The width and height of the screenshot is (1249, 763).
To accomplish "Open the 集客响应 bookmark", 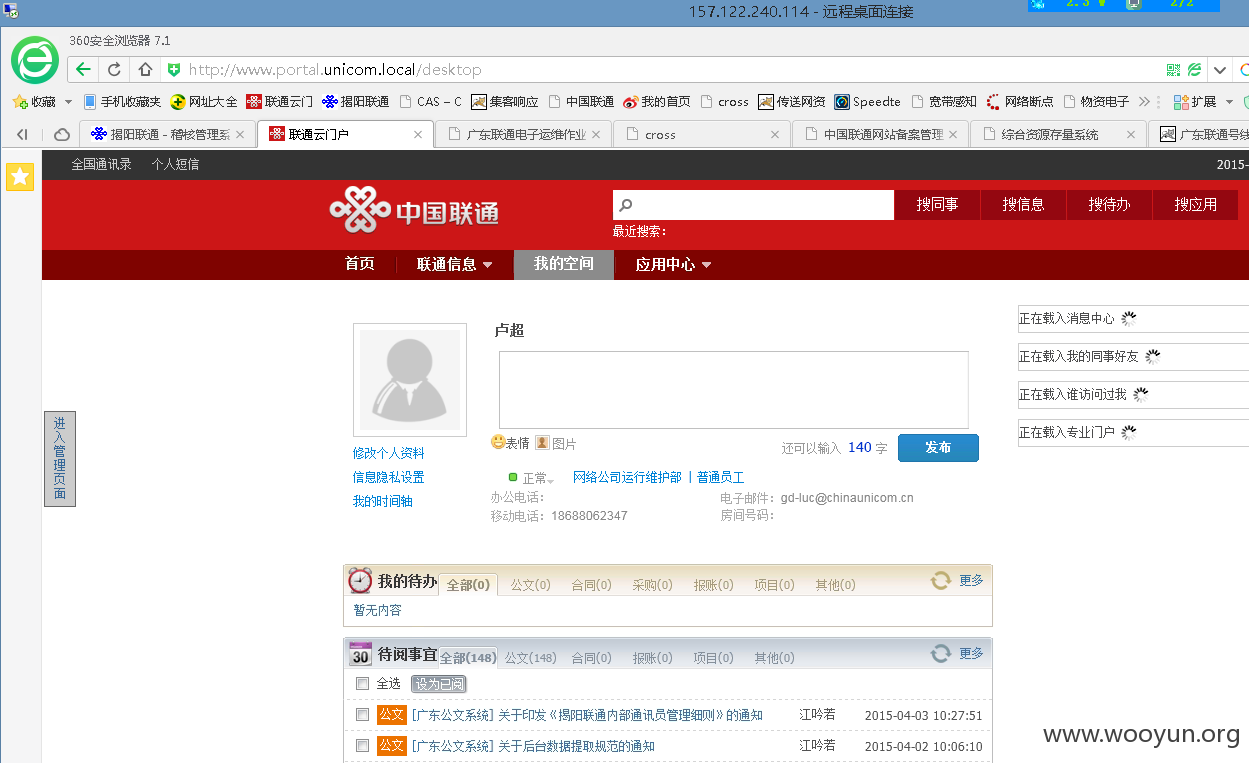I will [505, 102].
